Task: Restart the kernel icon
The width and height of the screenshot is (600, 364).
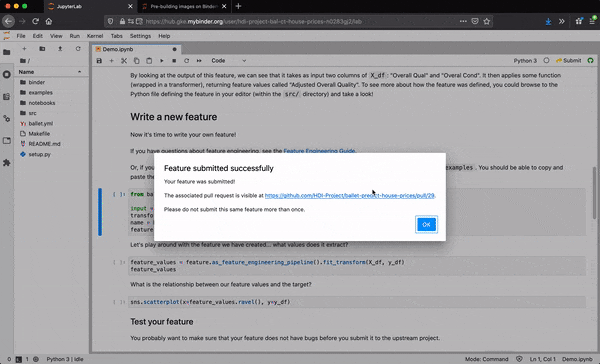Action: 186,60
